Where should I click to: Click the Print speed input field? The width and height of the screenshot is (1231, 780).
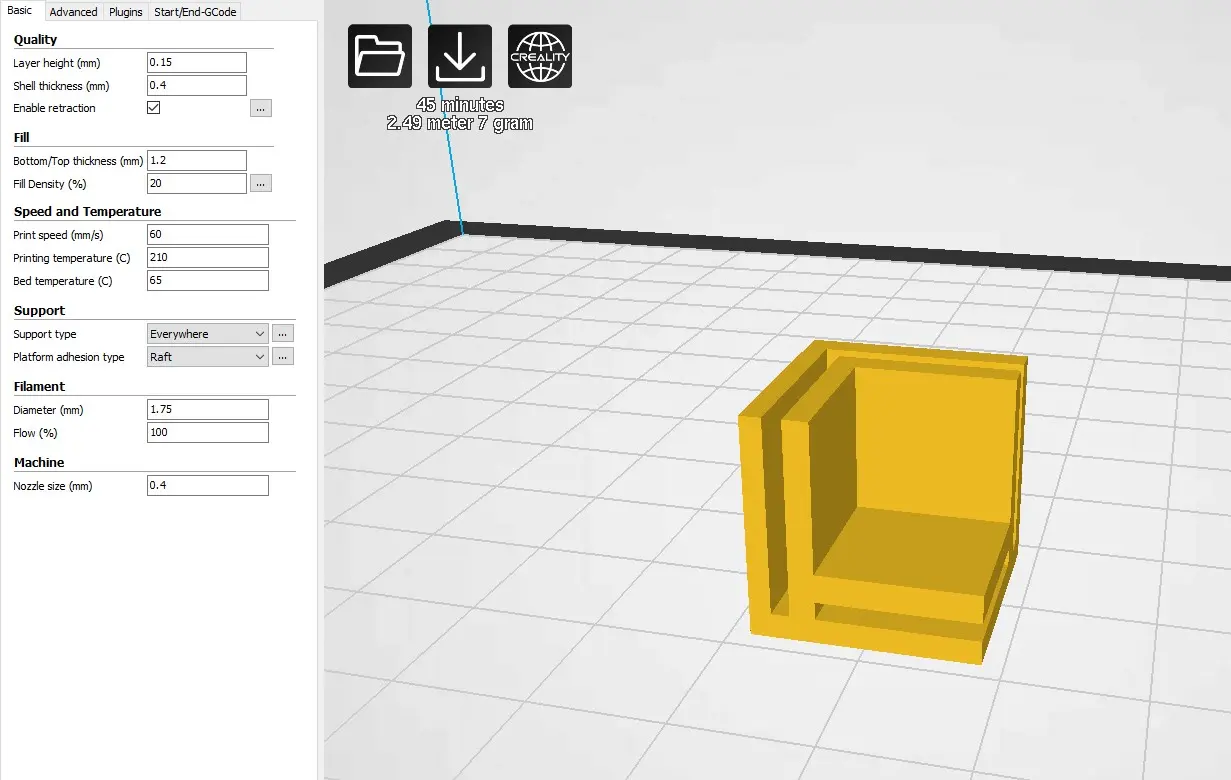pyautogui.click(x=208, y=234)
